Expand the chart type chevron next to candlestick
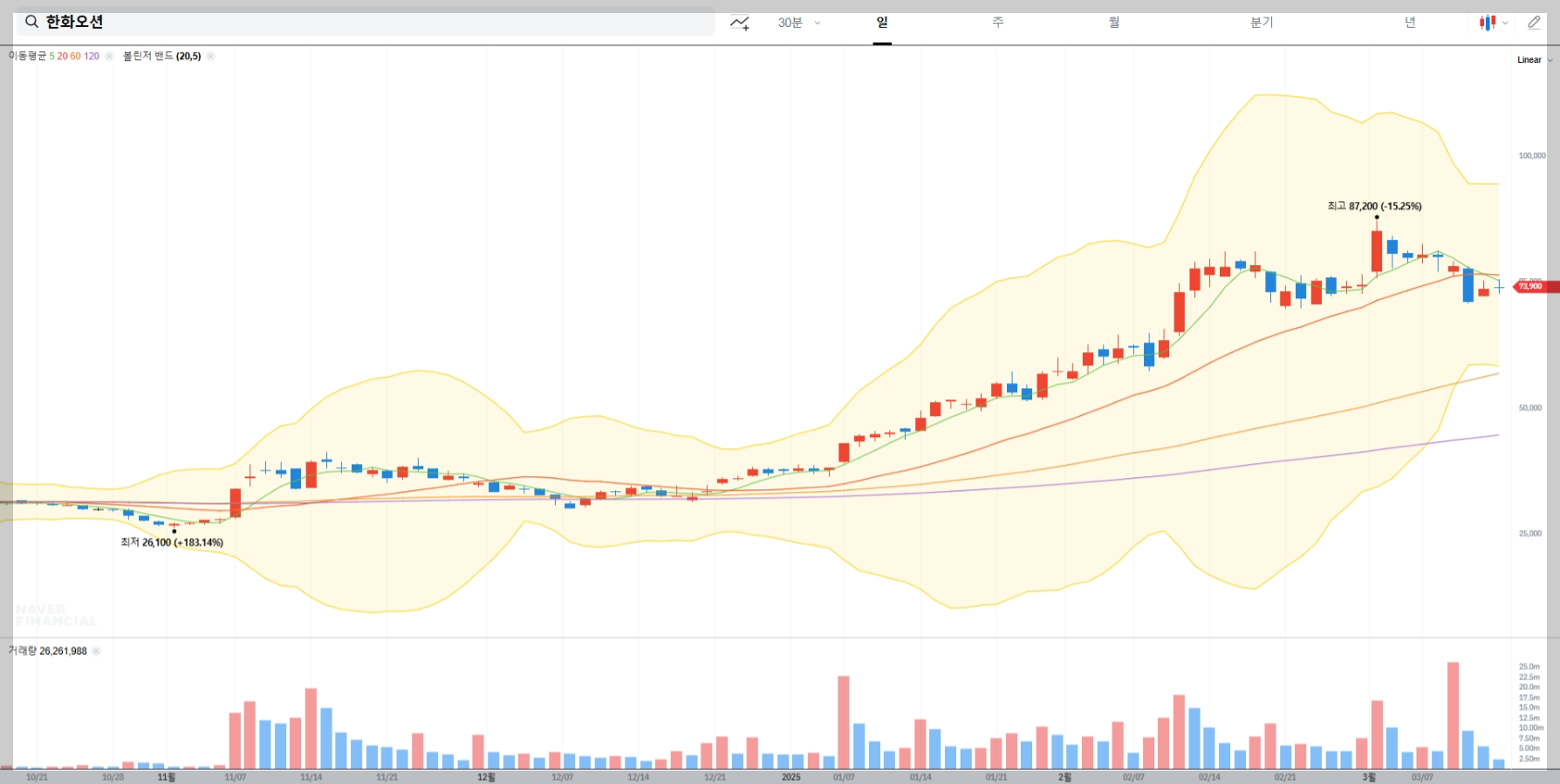1560x784 pixels. 1505,24
